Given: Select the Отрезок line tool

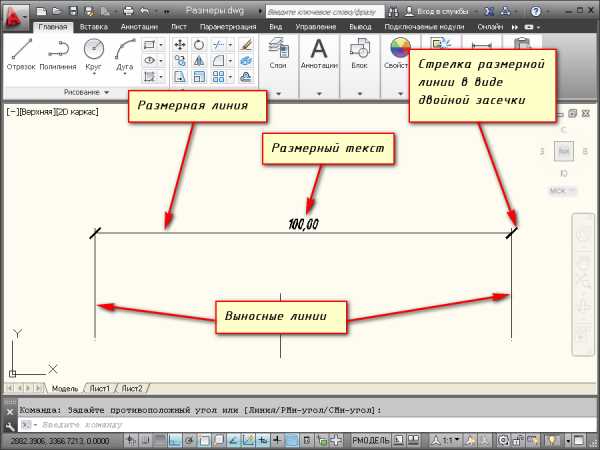Looking at the screenshot, I should point(21,54).
